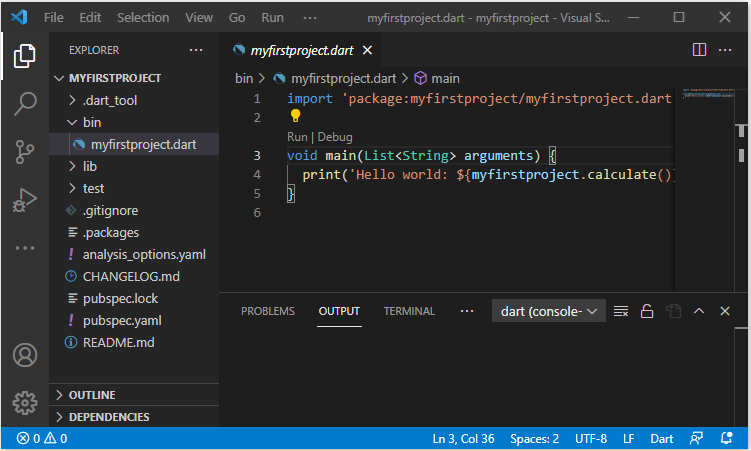Viewport: 751px width, 451px height.
Task: Click errors and warnings count in status bar
Action: click(x=42, y=439)
